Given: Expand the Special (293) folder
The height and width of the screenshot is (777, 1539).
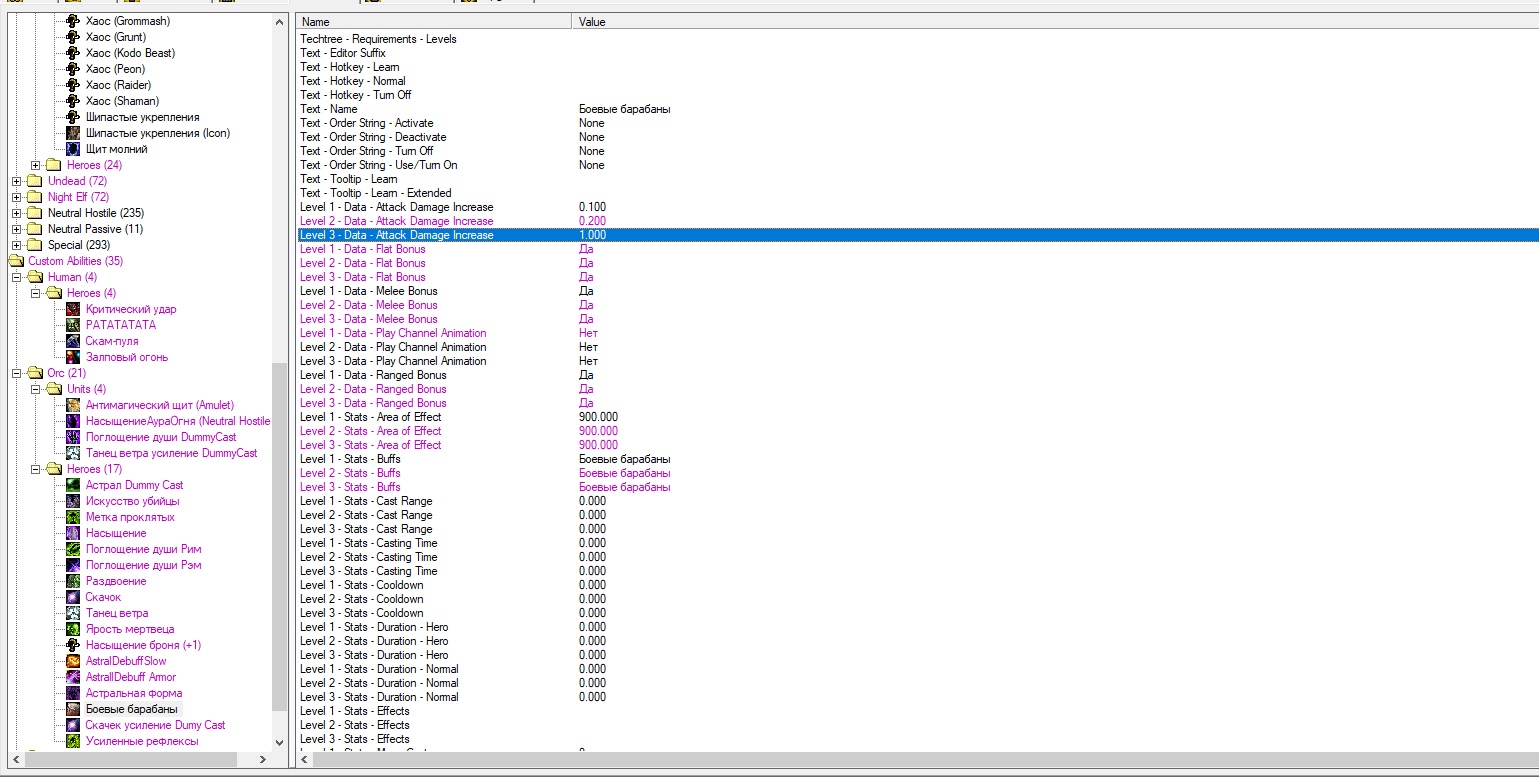Looking at the screenshot, I should click(16, 245).
